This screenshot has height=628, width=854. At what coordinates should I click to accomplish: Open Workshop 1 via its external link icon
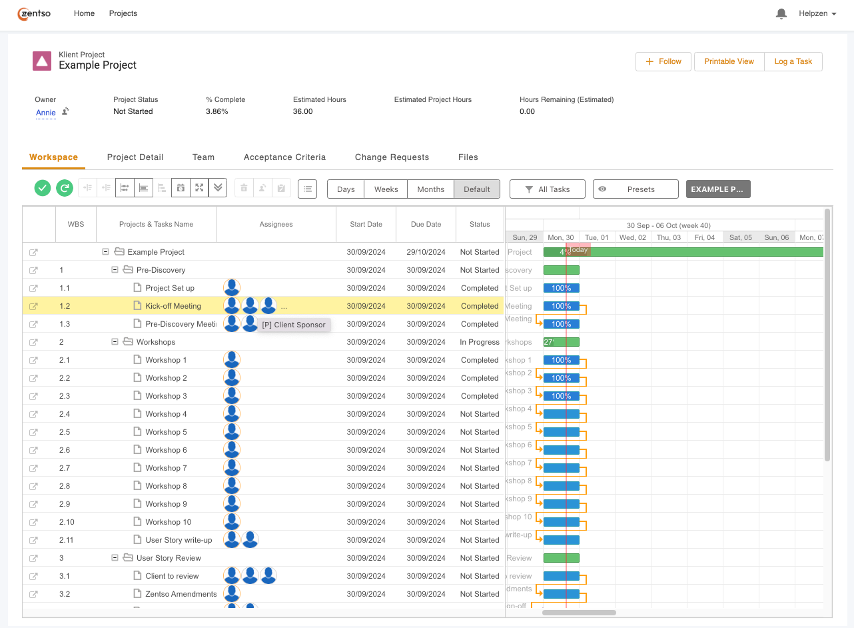33,360
